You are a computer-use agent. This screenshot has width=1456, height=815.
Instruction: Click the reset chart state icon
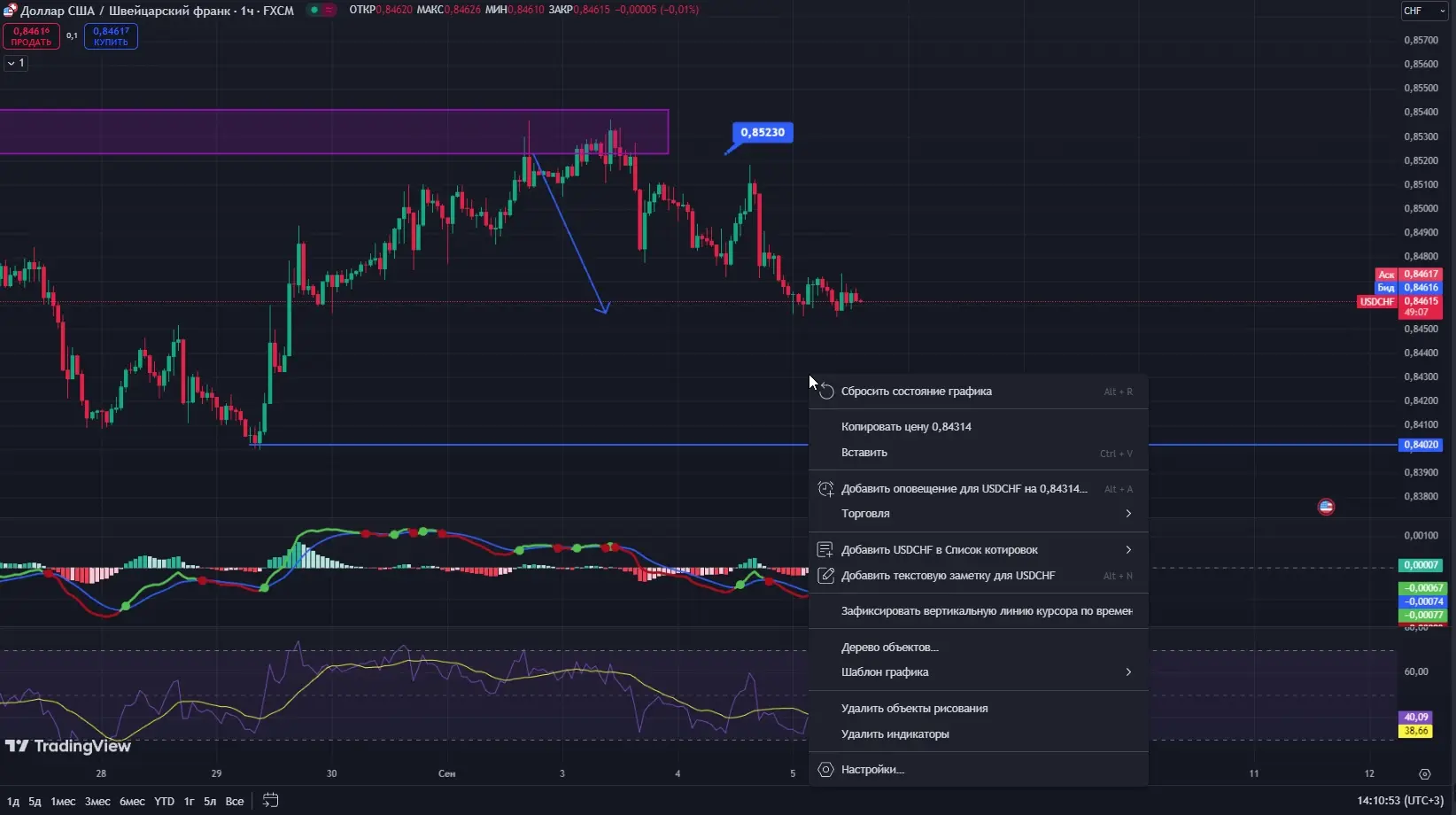826,392
